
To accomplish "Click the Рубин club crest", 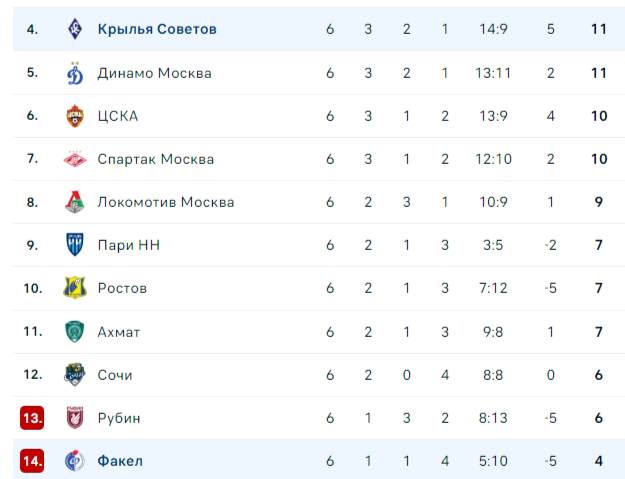I will click(75, 418).
